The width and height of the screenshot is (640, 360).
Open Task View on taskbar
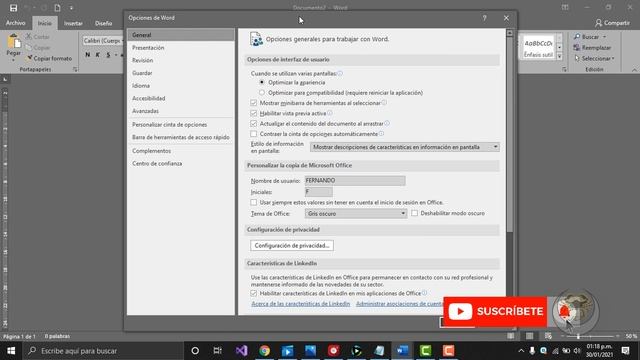(218, 351)
